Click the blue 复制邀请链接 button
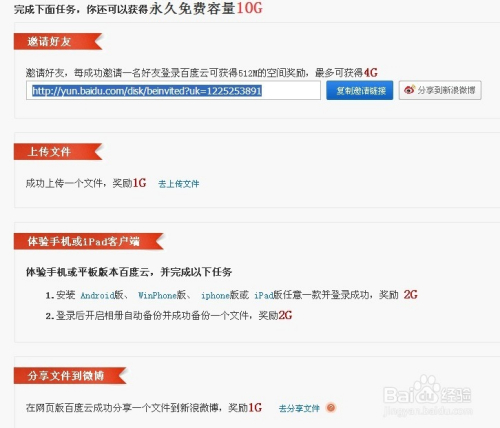Screen dimensions: 500x428 (360, 90)
